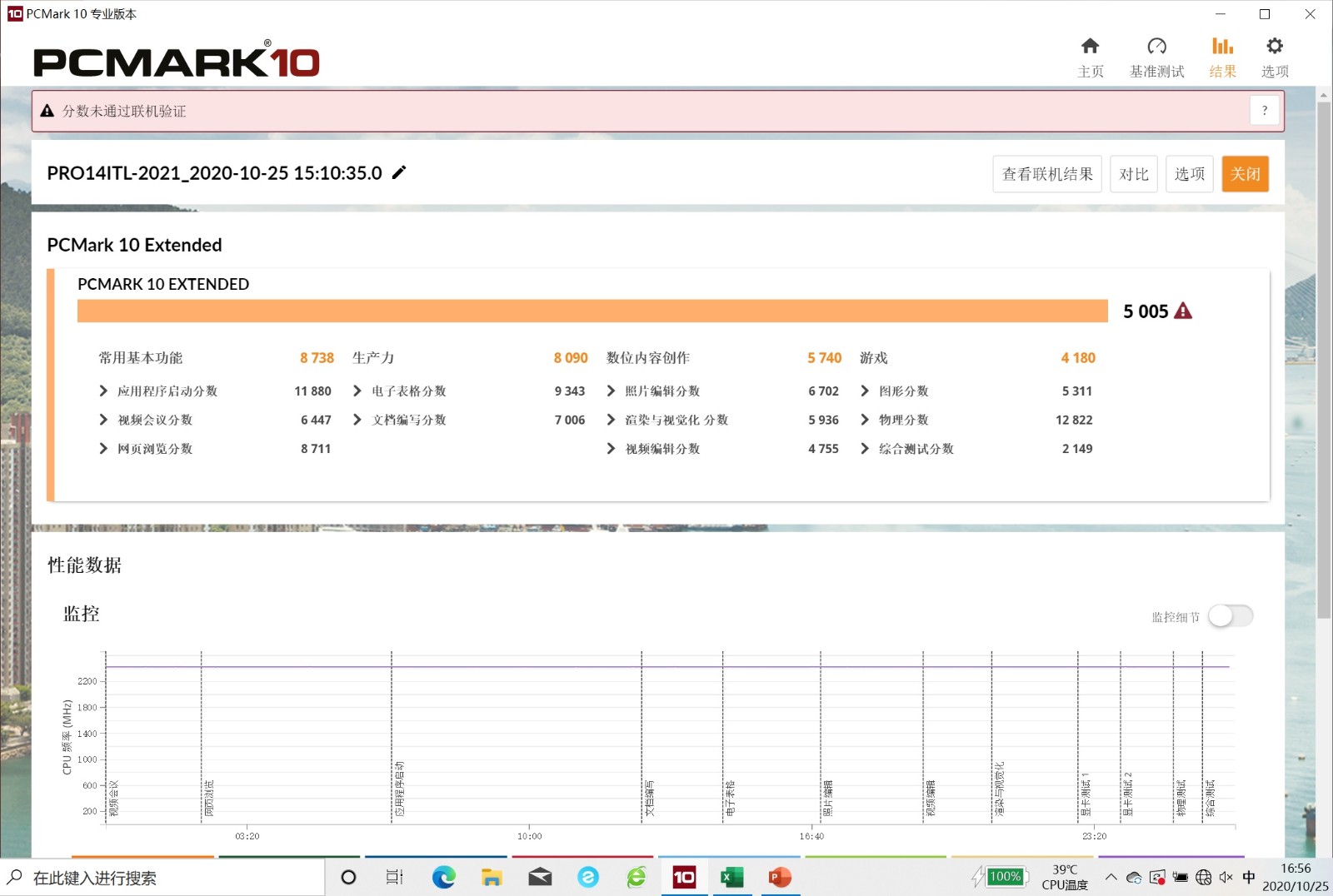Click the 选项 button beside 对比
The height and width of the screenshot is (896, 1333).
point(1189,174)
